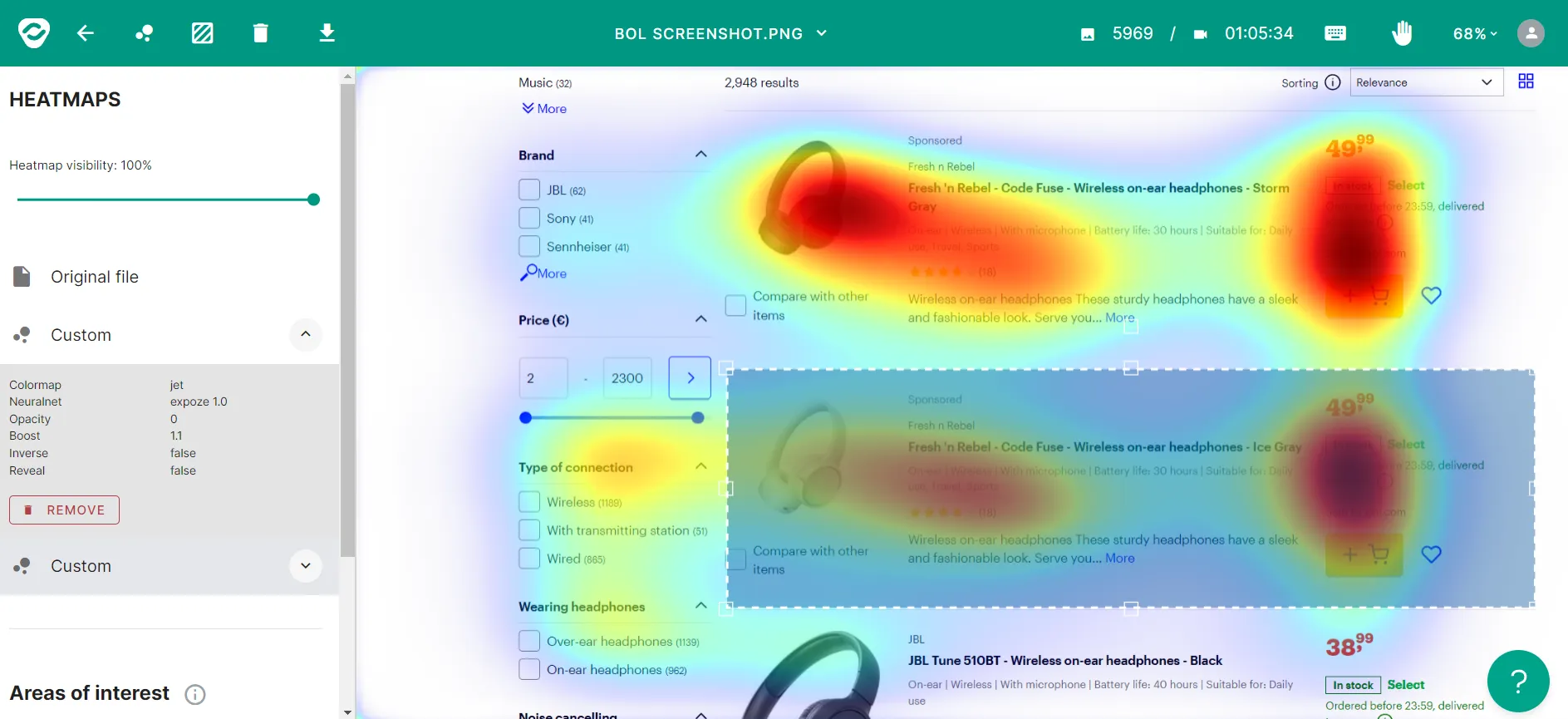Check the Sennheiser brand checkbox
Screen dimensions: 1568x719
coord(529,246)
